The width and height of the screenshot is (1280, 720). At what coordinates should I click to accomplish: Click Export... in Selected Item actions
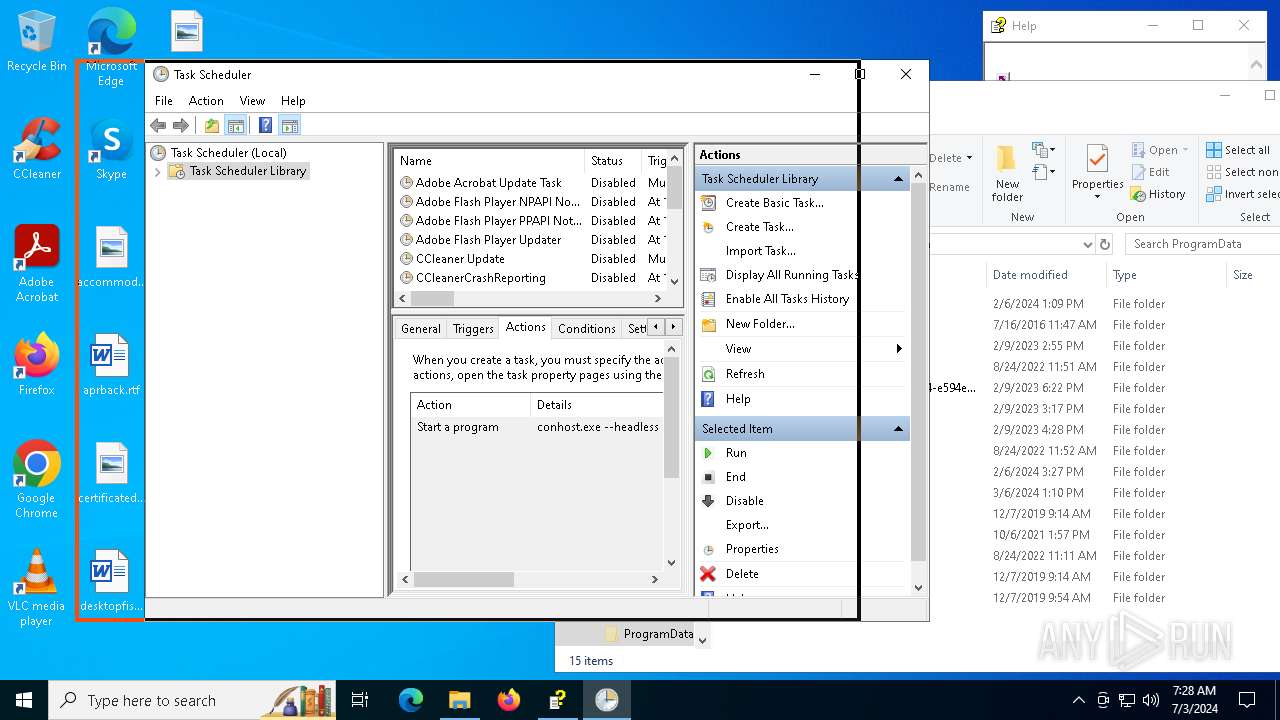pos(747,525)
